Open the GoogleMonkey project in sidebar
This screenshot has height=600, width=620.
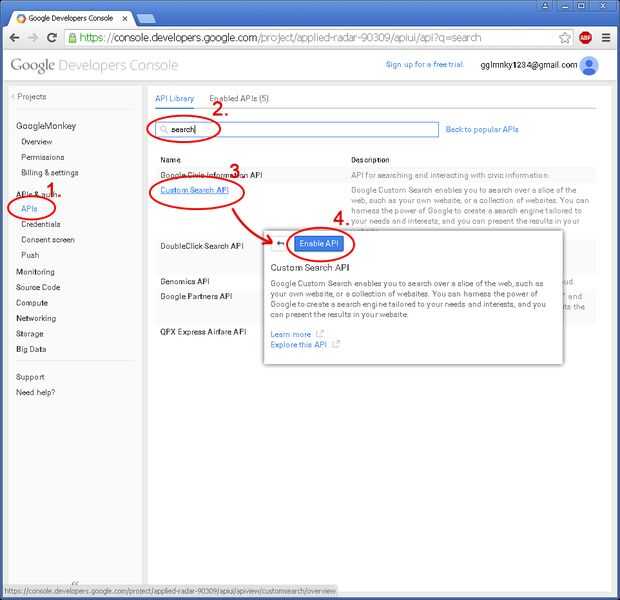point(46,126)
